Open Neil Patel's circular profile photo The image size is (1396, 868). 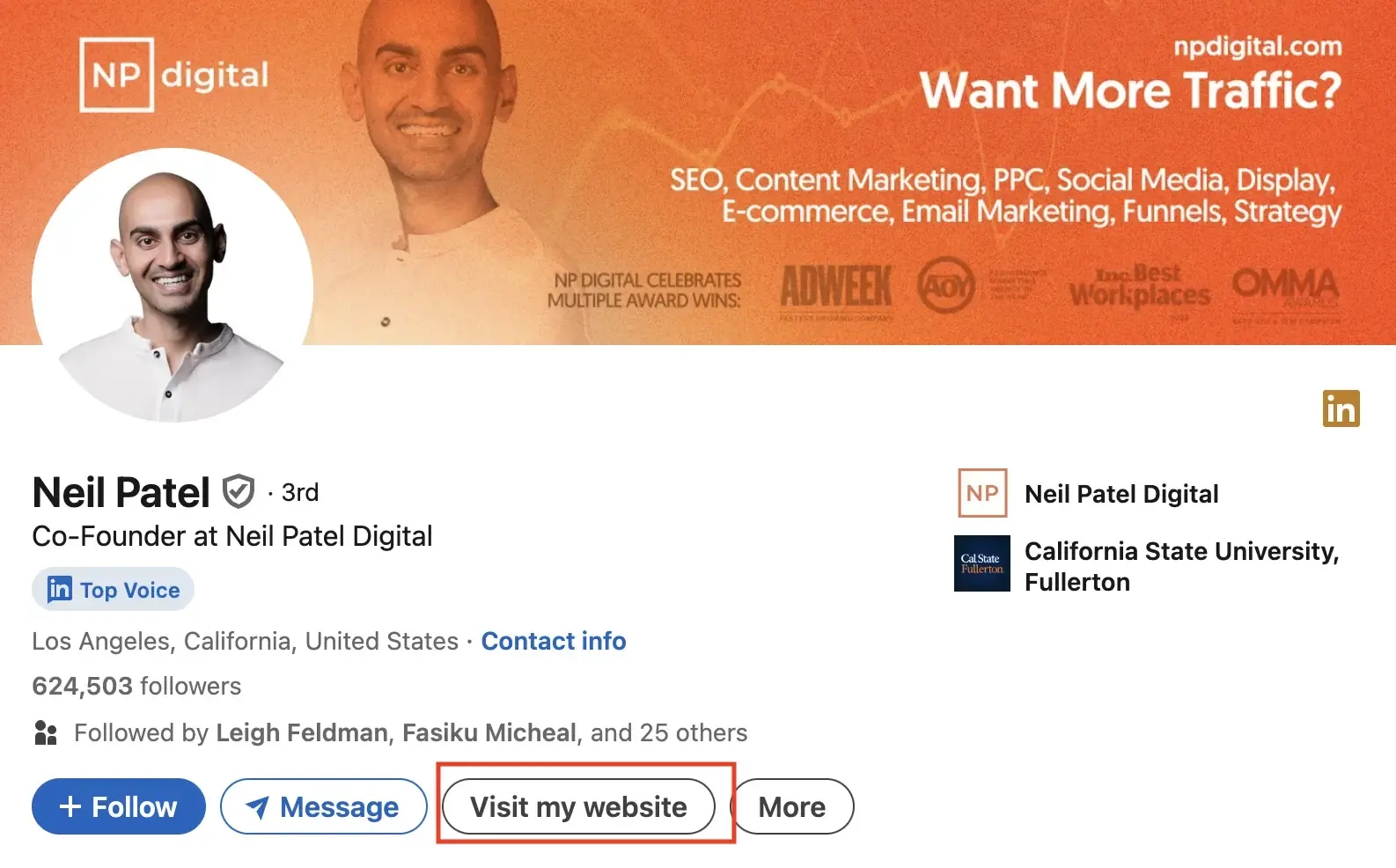pos(173,285)
